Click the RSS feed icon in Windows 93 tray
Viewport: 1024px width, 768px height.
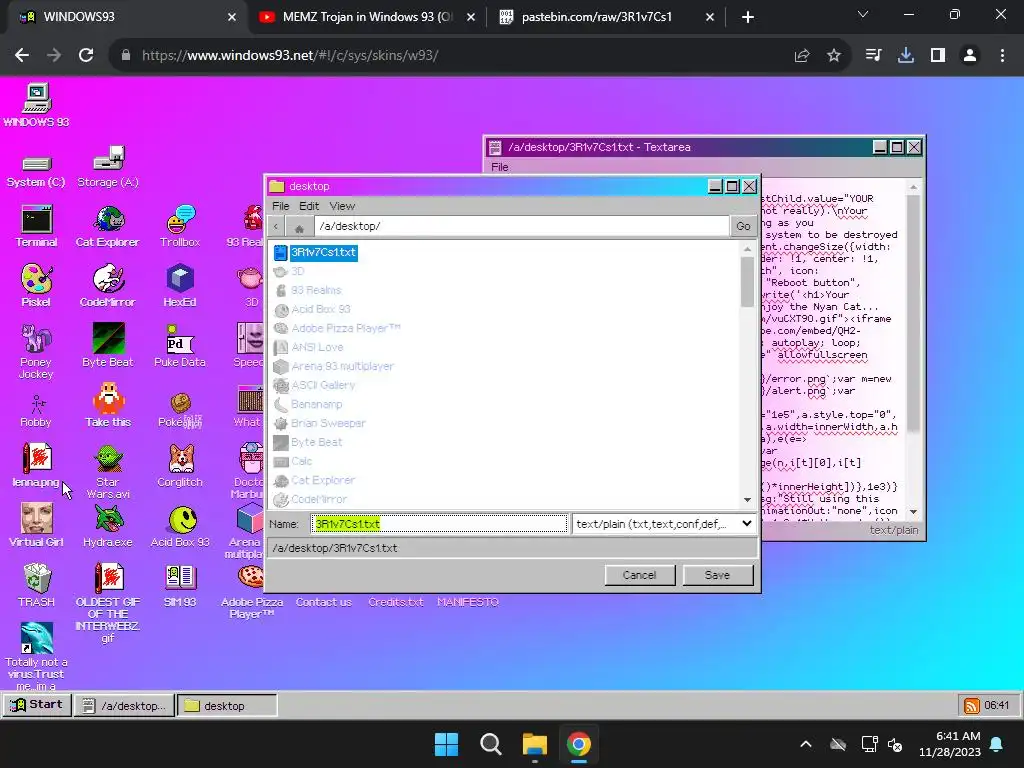pyautogui.click(x=972, y=705)
